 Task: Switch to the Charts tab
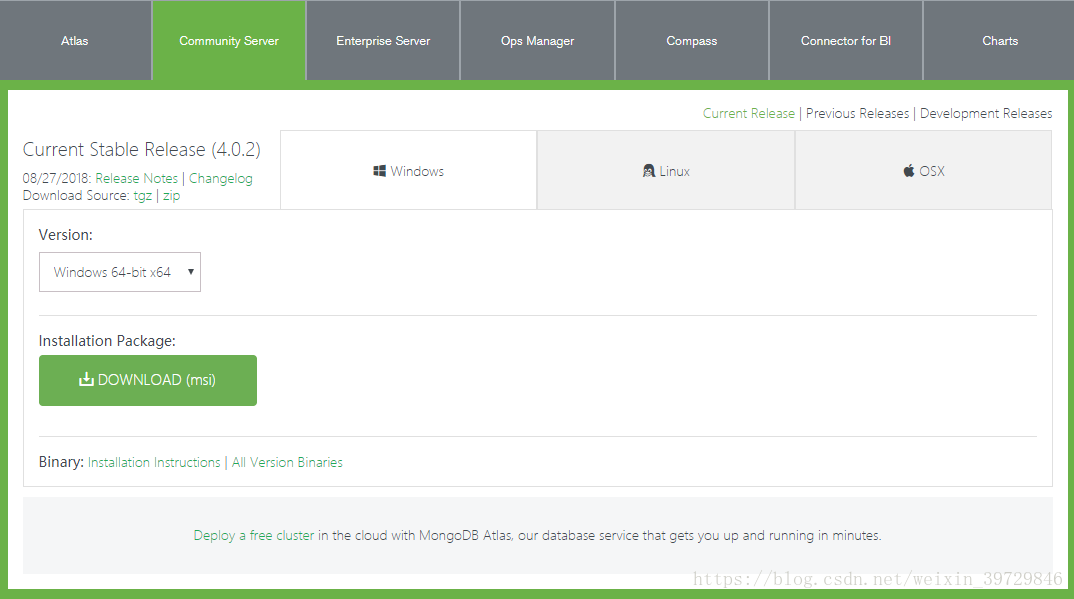click(999, 40)
